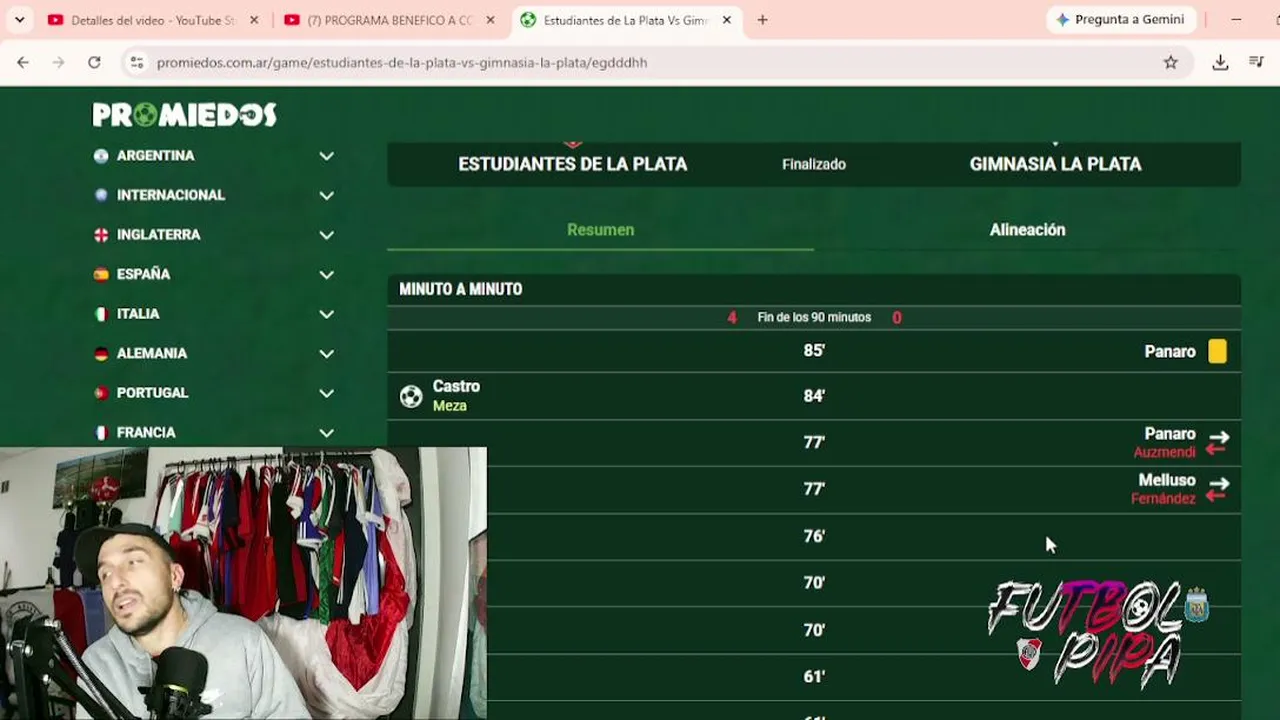Expand the ITALIA chevron

coord(326,314)
